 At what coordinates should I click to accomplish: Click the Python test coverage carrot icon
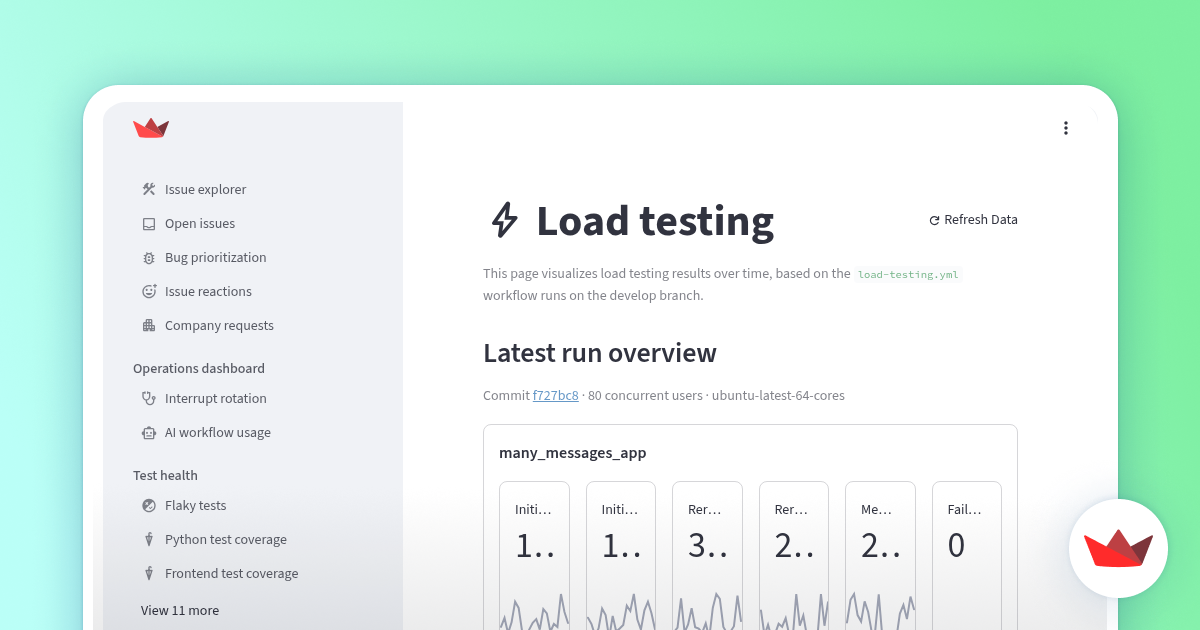coord(149,539)
